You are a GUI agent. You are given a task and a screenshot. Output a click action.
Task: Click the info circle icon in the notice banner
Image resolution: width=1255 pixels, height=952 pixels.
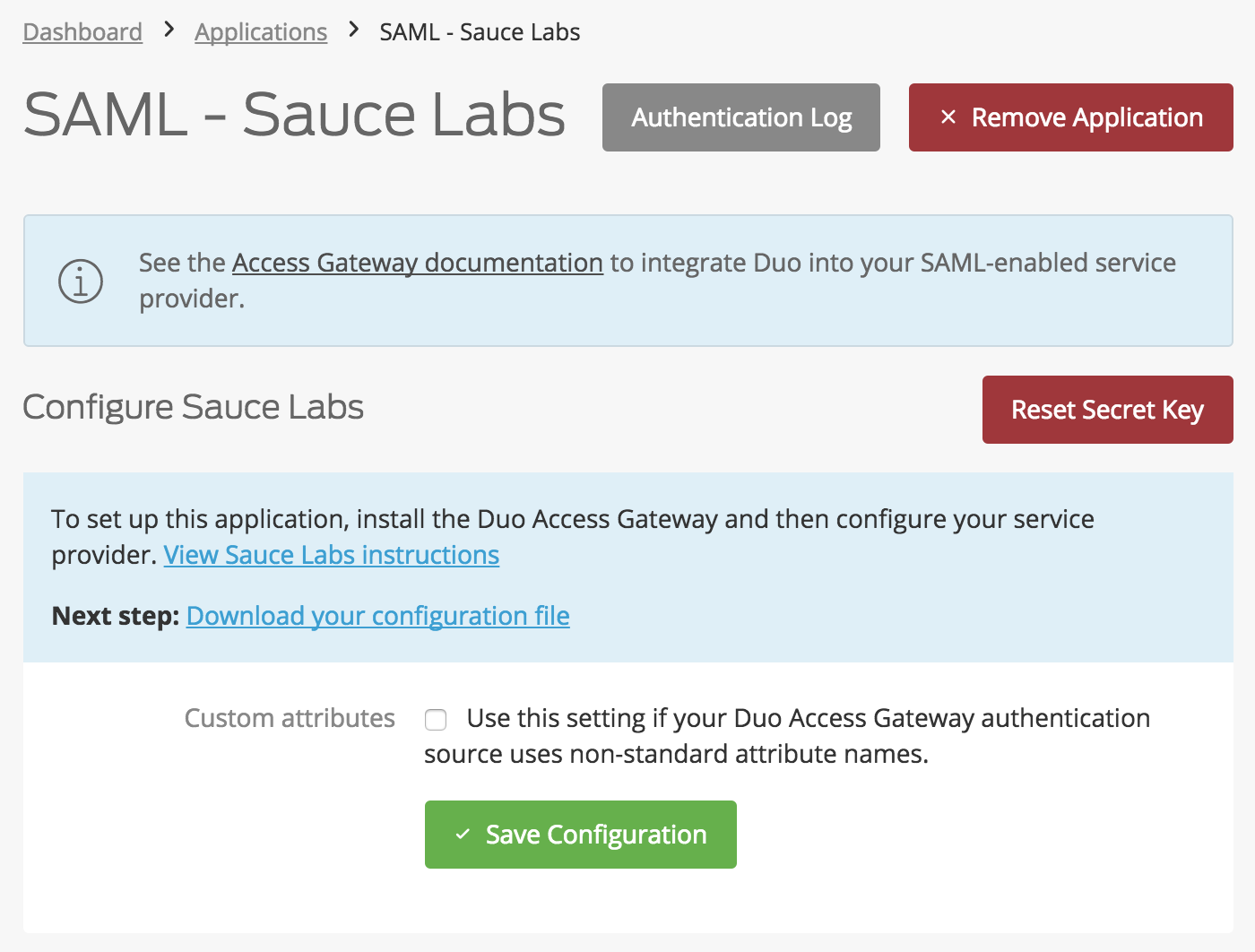point(81,281)
